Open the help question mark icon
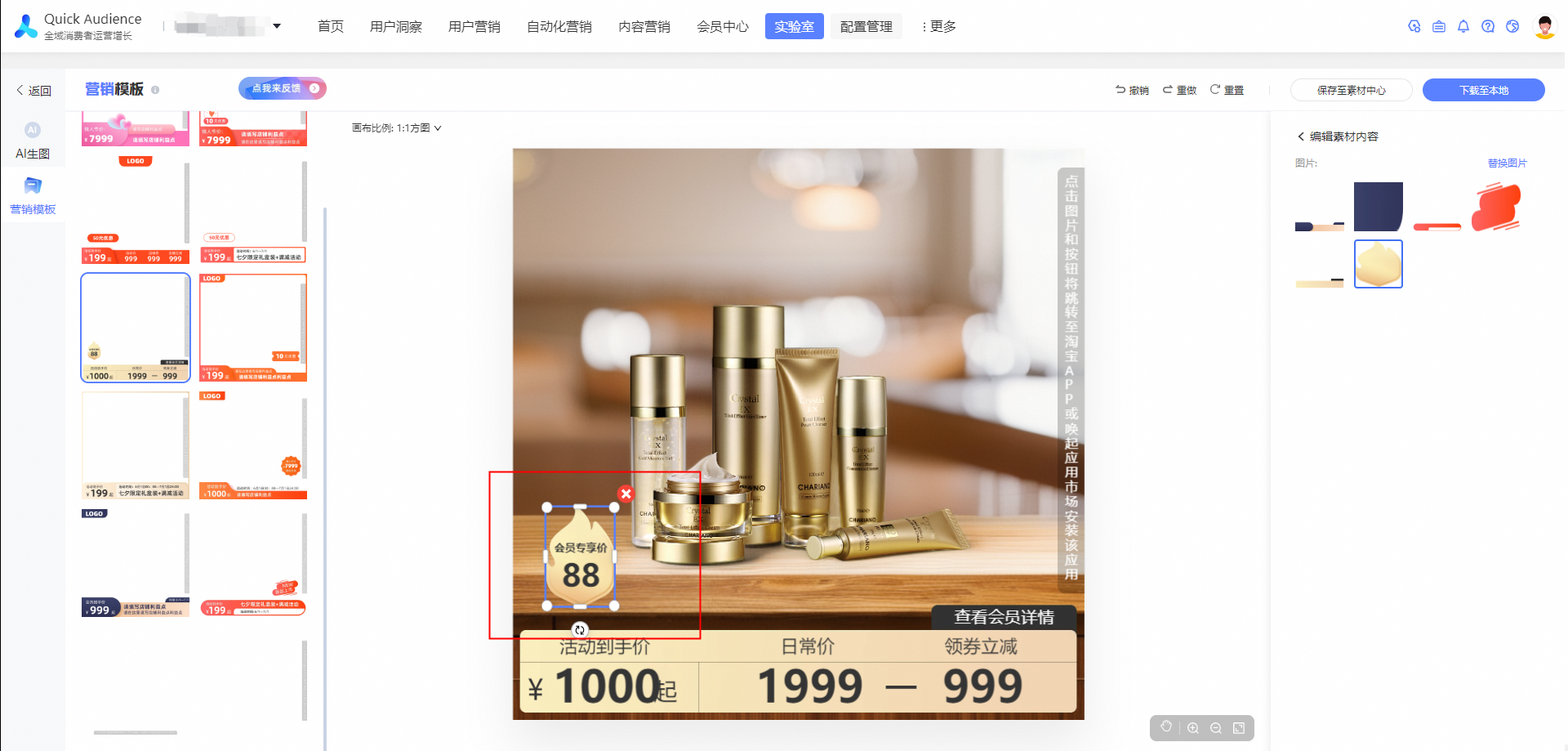Viewport: 1568px width, 751px height. pyautogui.click(x=1488, y=26)
